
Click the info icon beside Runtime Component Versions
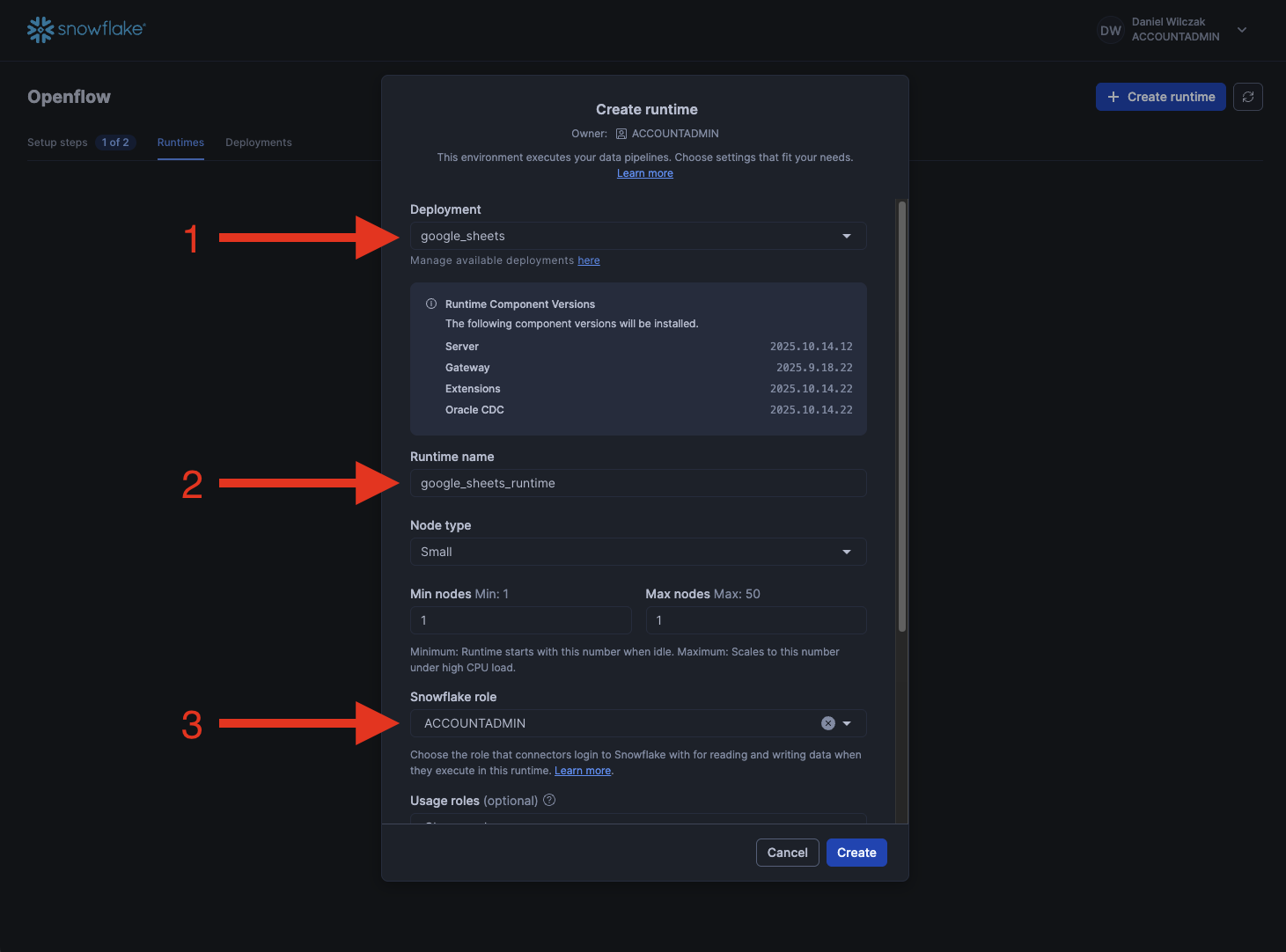point(431,304)
